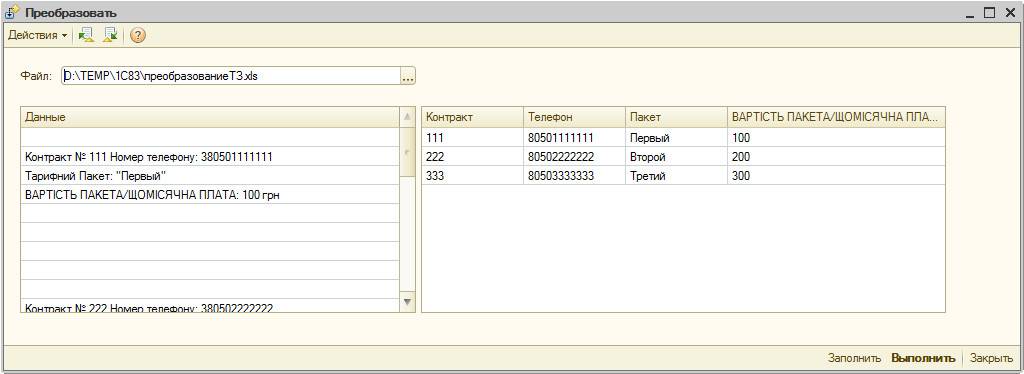Select phone cell 80503333333

pyautogui.click(x=574, y=176)
